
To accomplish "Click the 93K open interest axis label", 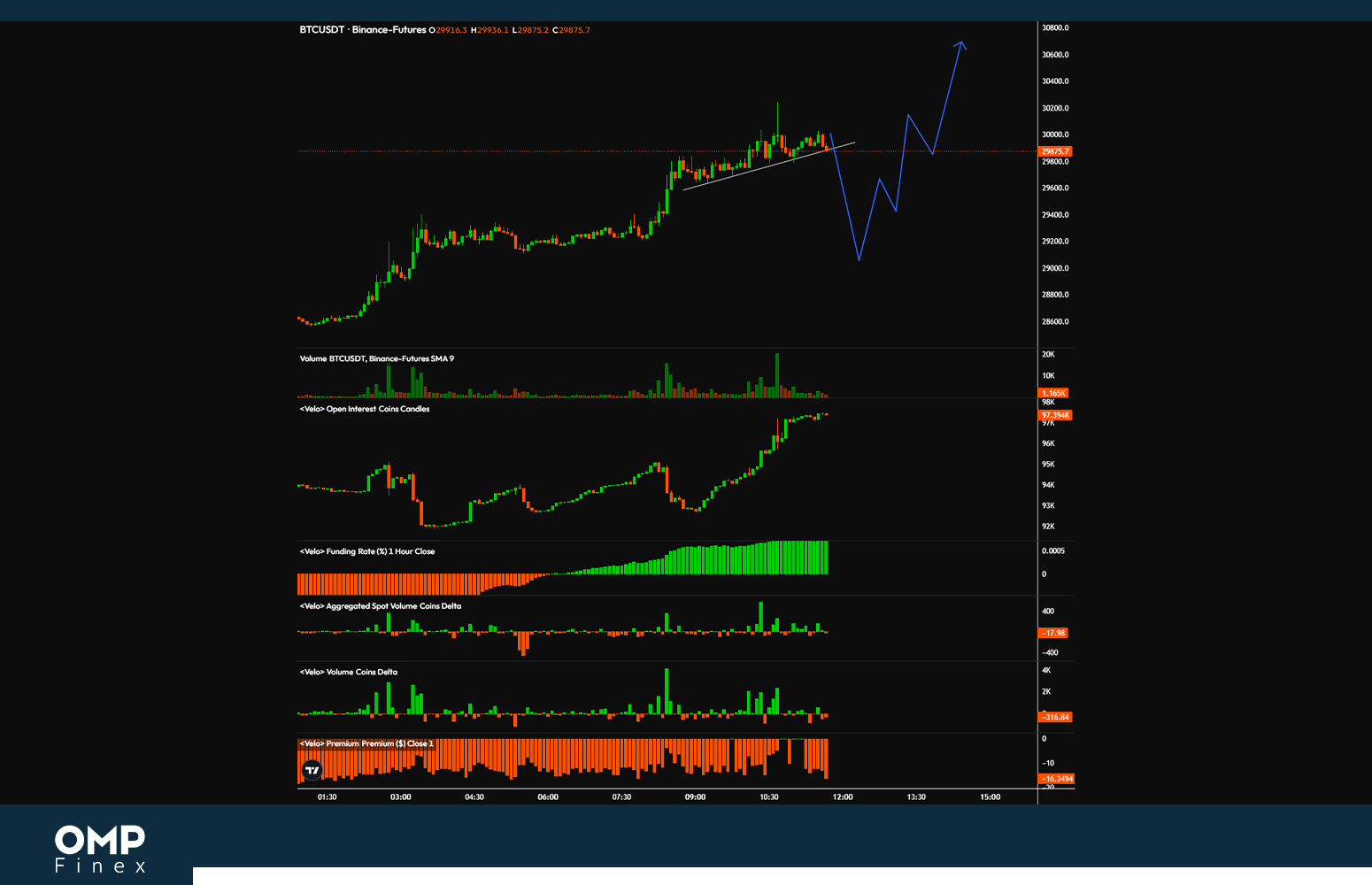I will coord(1048,505).
